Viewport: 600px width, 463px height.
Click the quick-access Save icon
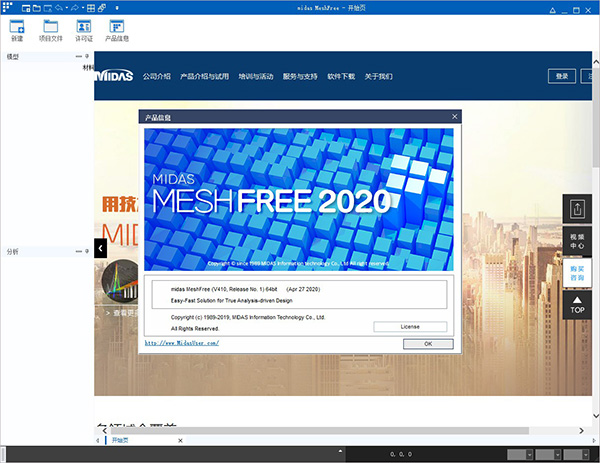[48, 8]
